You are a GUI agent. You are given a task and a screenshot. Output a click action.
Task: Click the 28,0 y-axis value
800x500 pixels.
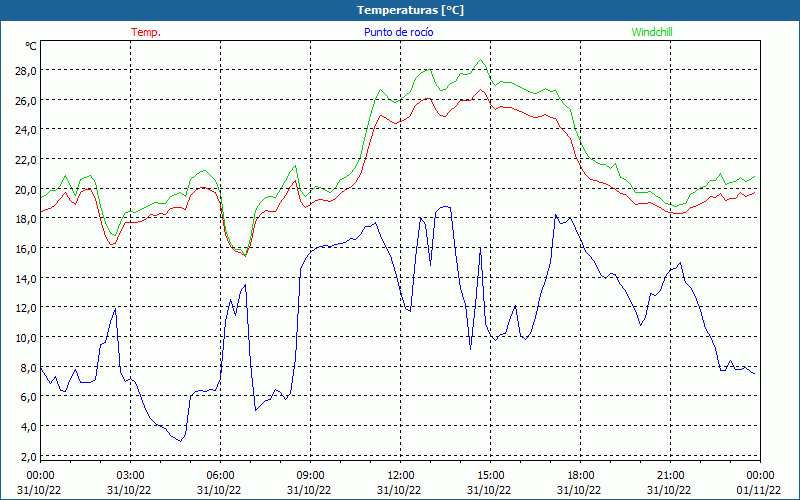click(25, 71)
